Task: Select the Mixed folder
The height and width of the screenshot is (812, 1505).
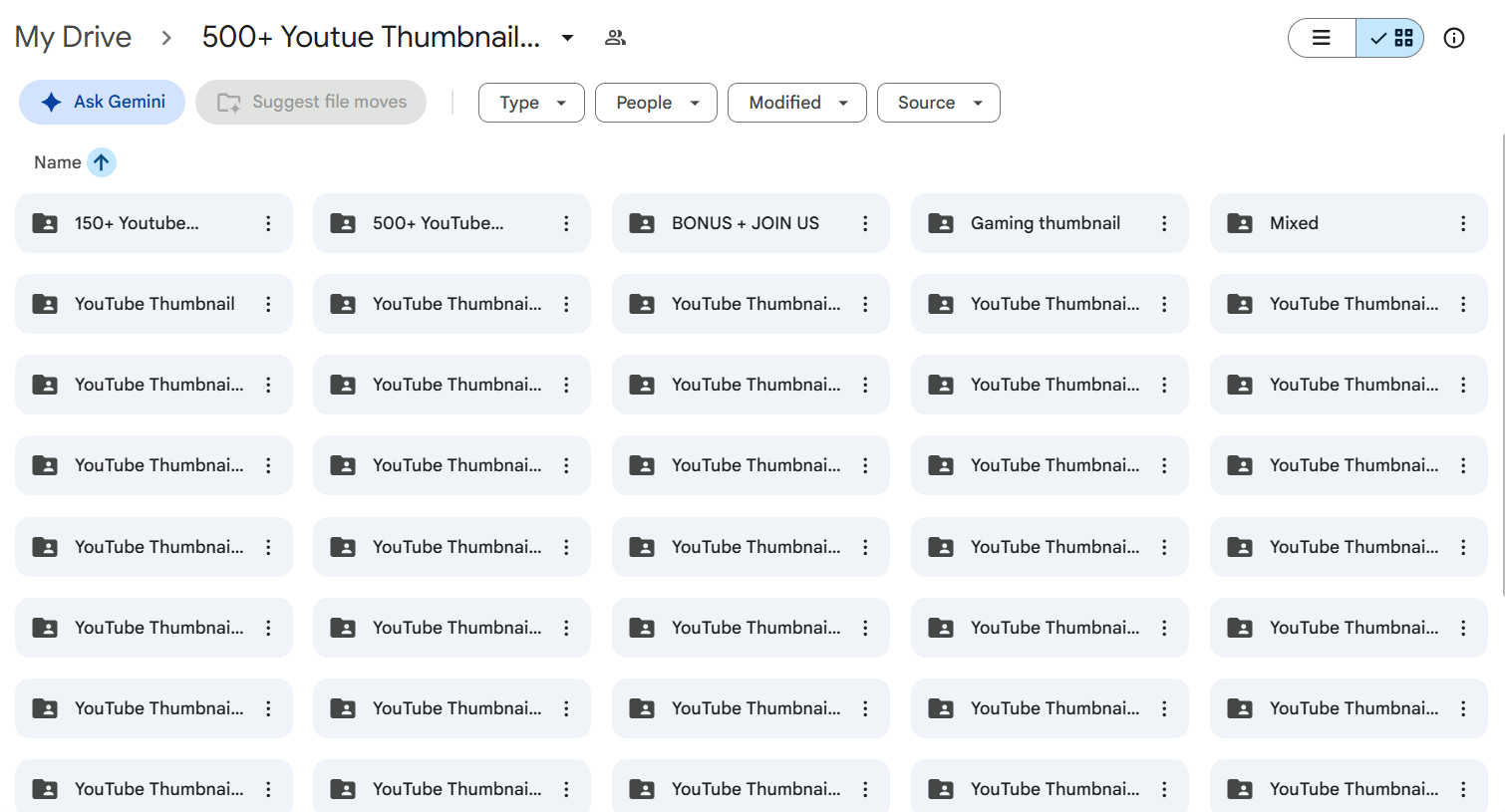Action: [1349, 223]
